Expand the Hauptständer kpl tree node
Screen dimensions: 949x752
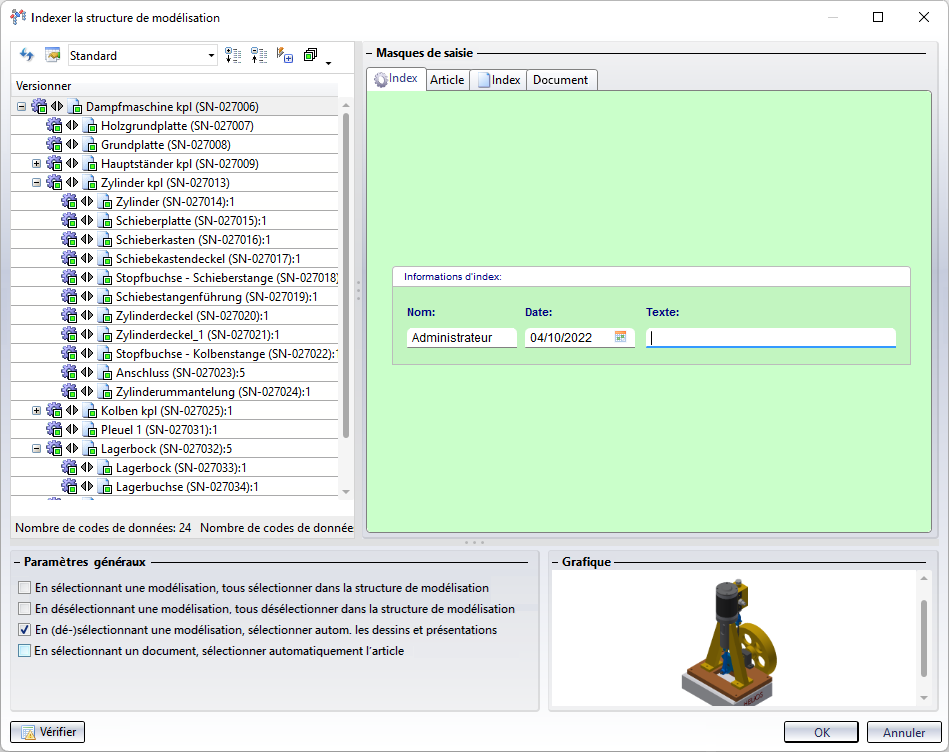[37, 164]
